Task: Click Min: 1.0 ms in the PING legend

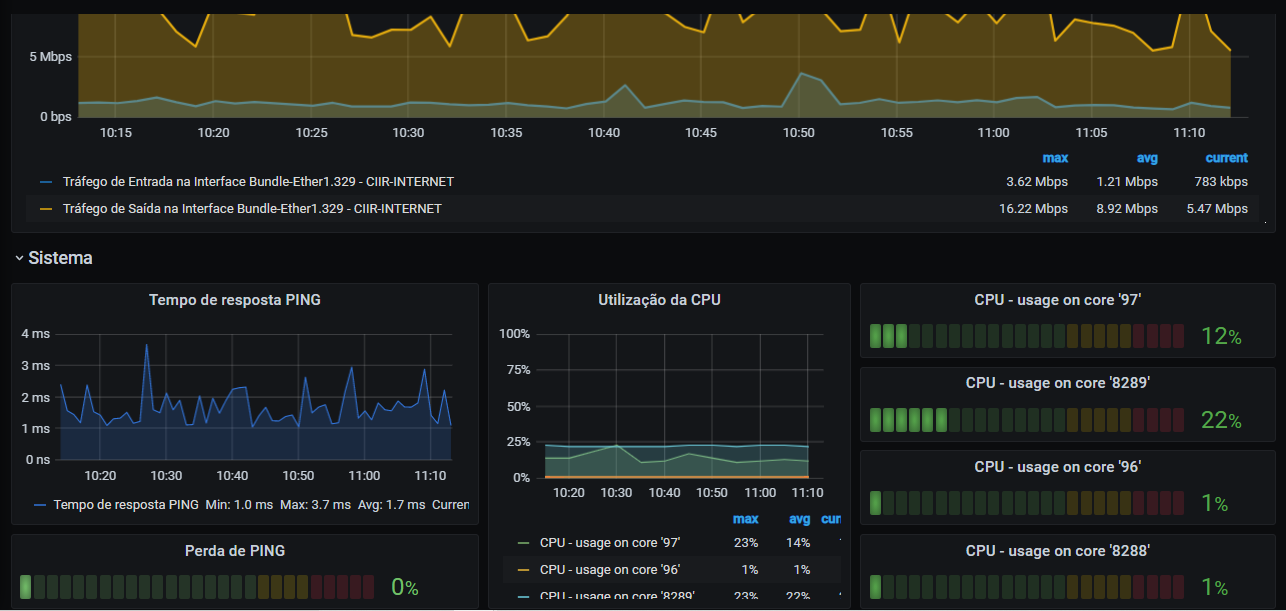Action: (239, 505)
